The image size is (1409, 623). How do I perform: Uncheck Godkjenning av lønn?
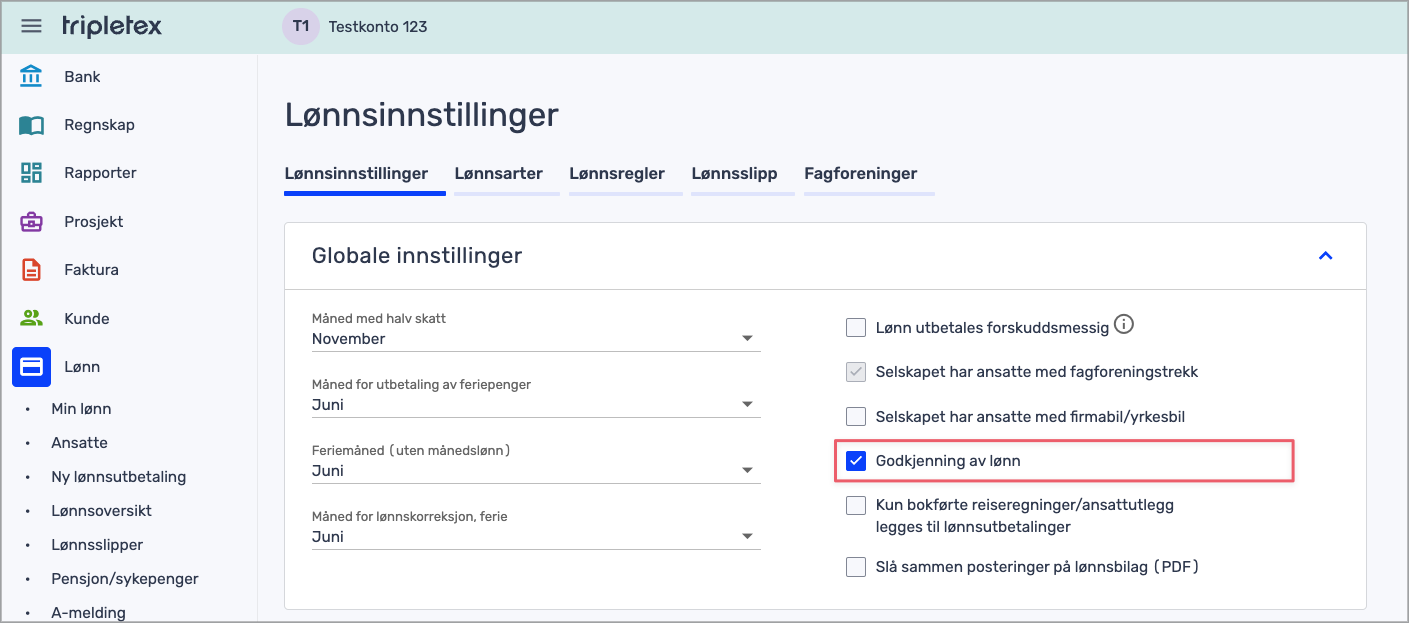tap(856, 461)
